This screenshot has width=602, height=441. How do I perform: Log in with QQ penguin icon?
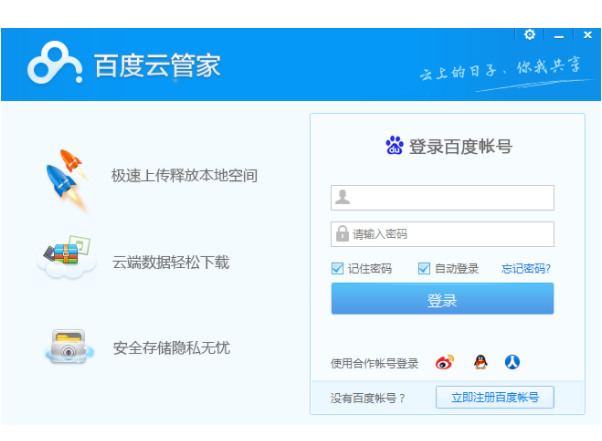[x=481, y=362]
